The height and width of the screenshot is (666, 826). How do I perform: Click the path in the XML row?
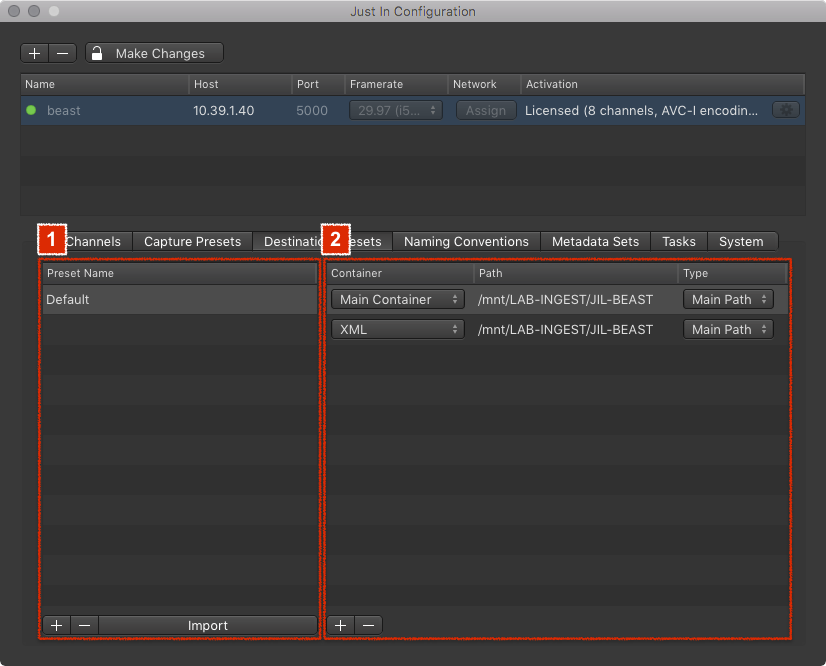[x=565, y=329]
